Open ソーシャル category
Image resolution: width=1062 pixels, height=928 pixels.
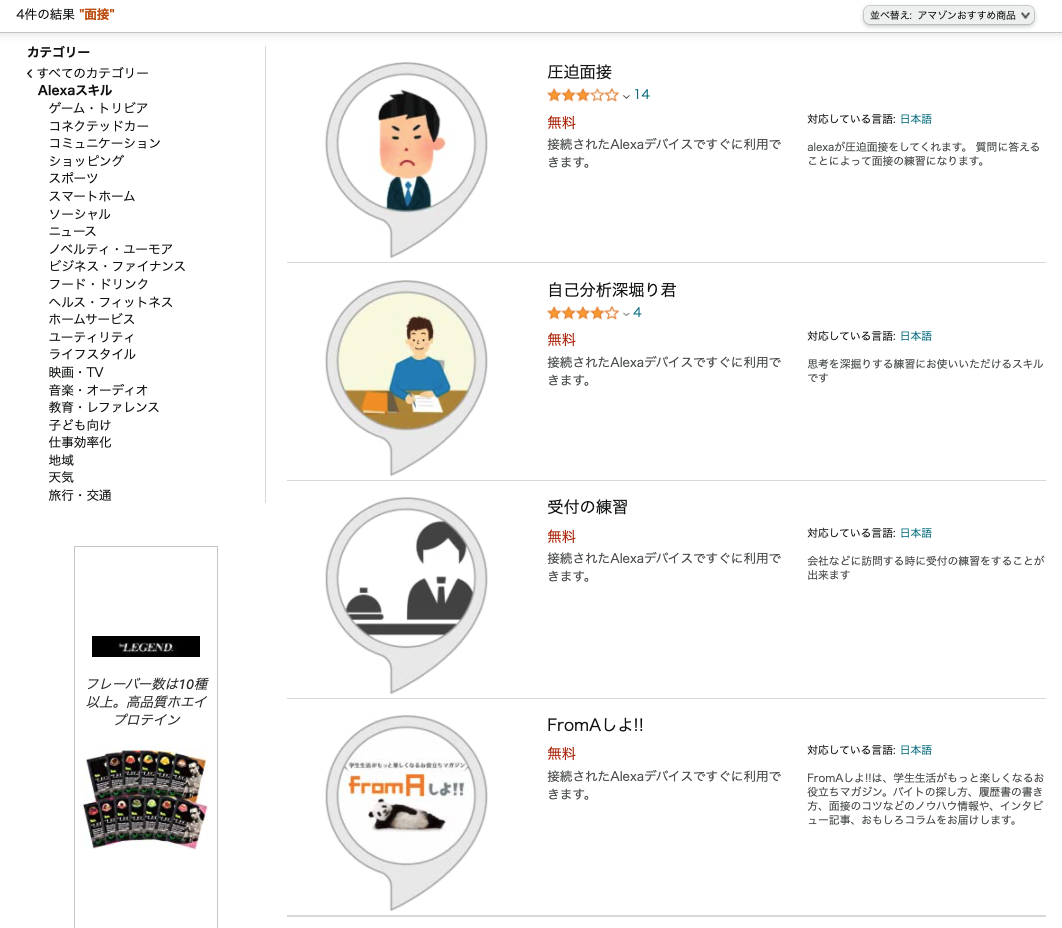pyautogui.click(x=79, y=213)
